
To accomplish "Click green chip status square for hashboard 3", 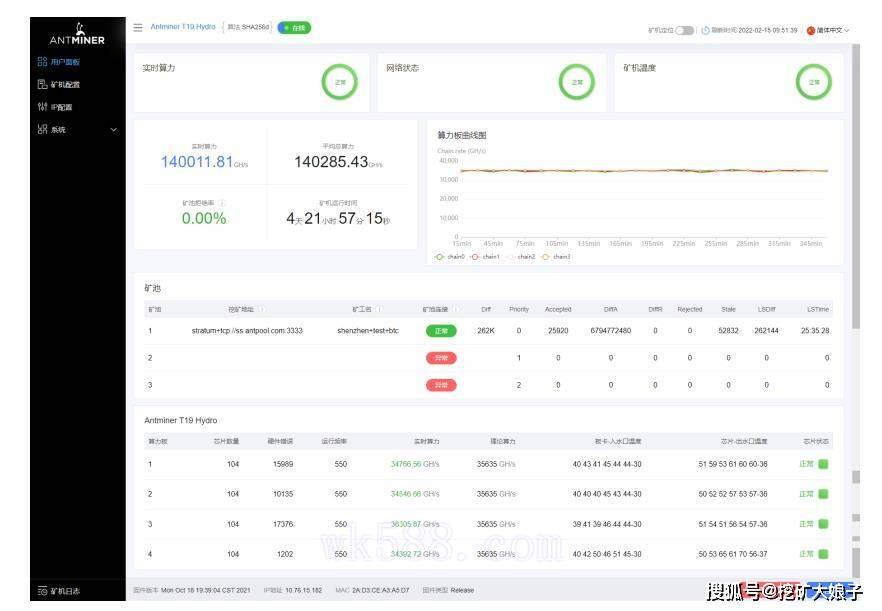I will click(823, 524).
